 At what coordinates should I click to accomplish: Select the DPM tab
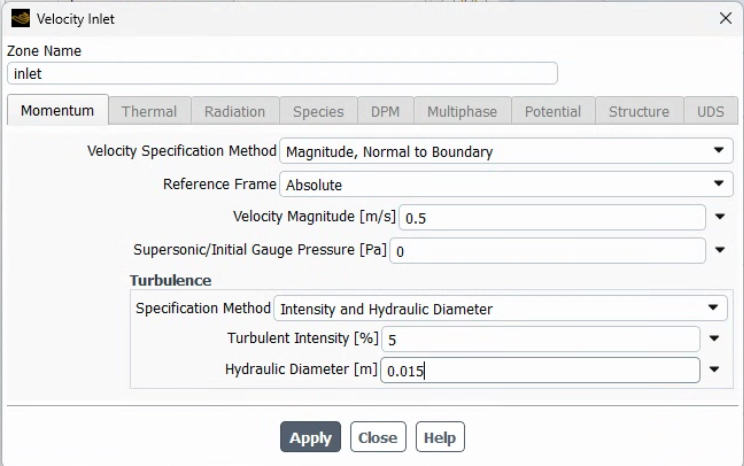point(385,111)
